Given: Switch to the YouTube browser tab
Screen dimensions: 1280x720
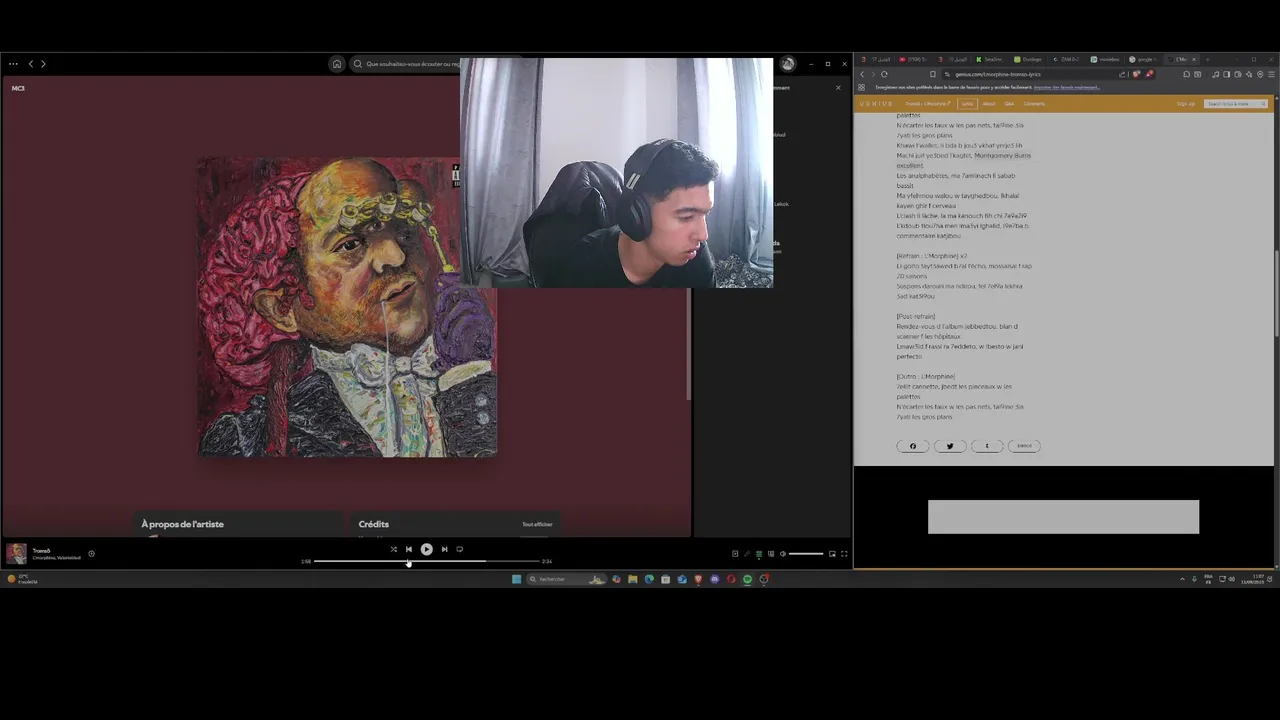Looking at the screenshot, I should click(913, 59).
